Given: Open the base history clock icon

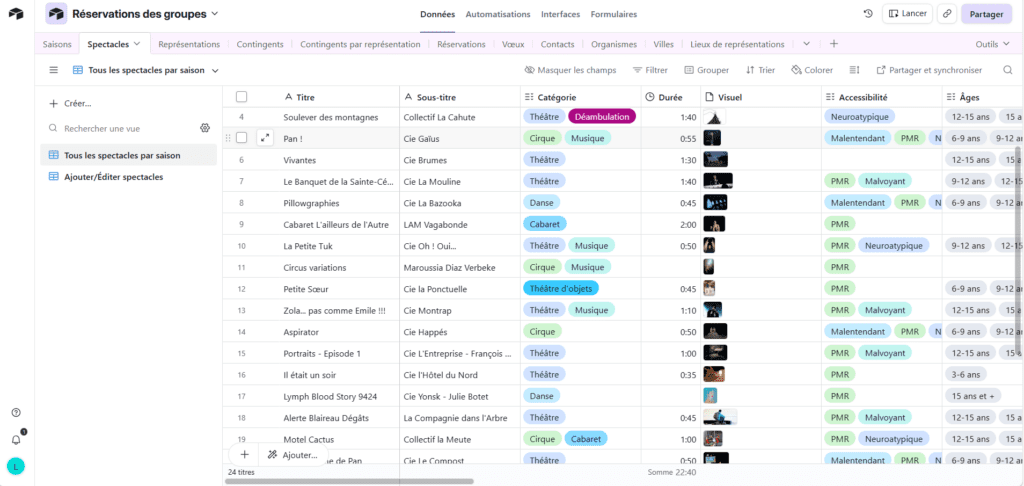Looking at the screenshot, I should 868,14.
